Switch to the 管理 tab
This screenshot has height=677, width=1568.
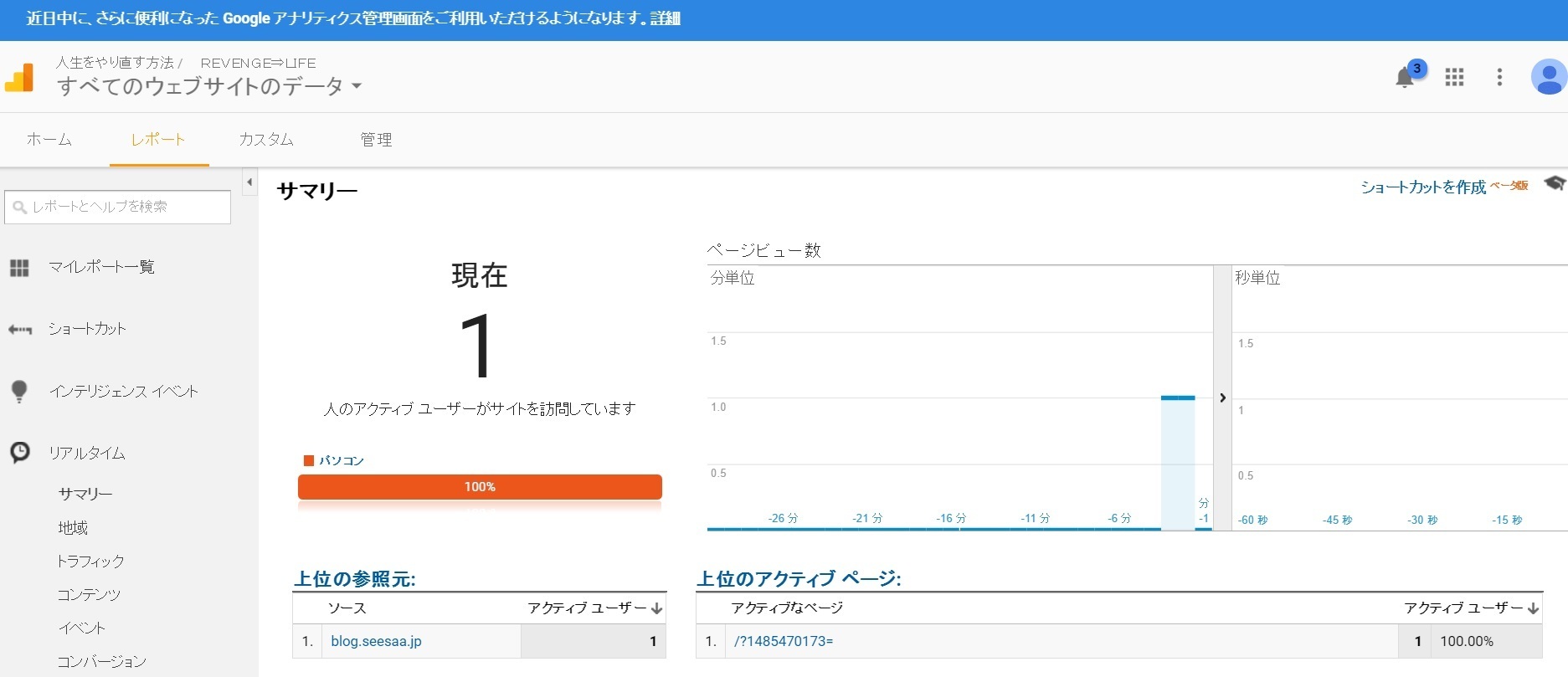376,140
